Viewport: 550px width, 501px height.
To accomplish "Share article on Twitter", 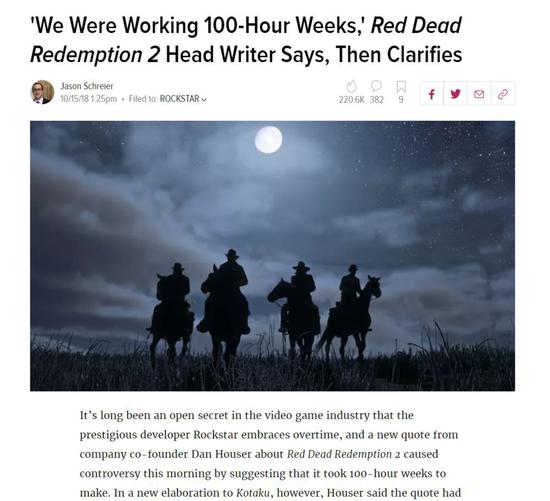I will tap(455, 93).
